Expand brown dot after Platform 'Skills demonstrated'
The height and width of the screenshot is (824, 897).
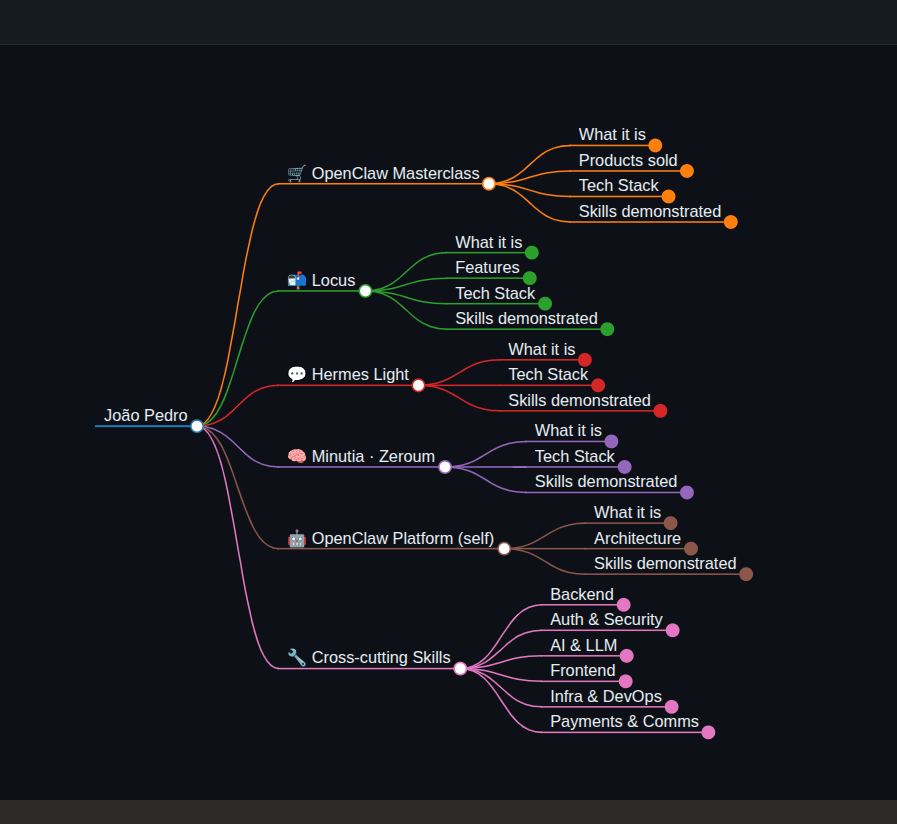click(746, 574)
